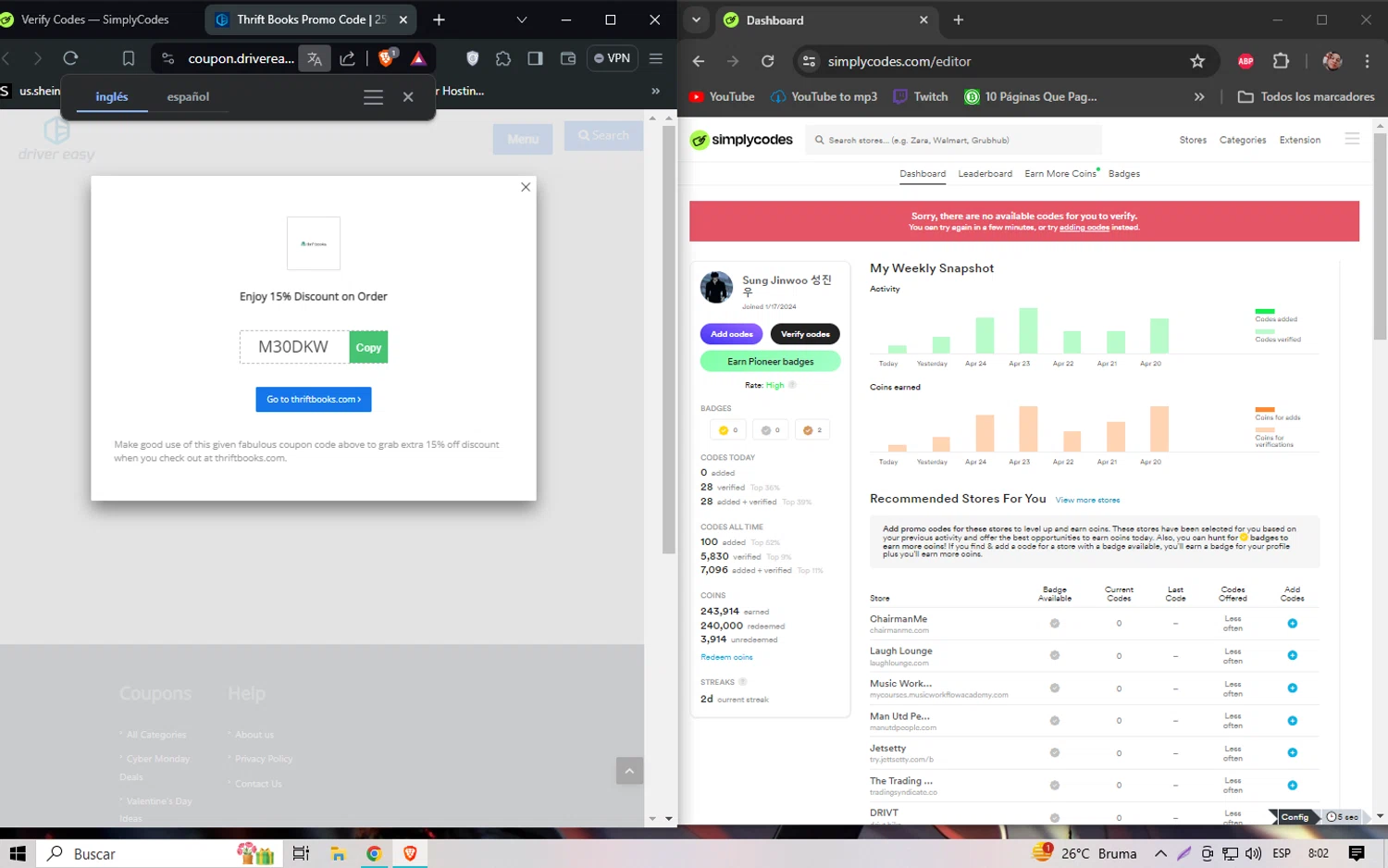Screen dimensions: 1388x868
Task: Close the translate popup
Action: [x=408, y=97]
